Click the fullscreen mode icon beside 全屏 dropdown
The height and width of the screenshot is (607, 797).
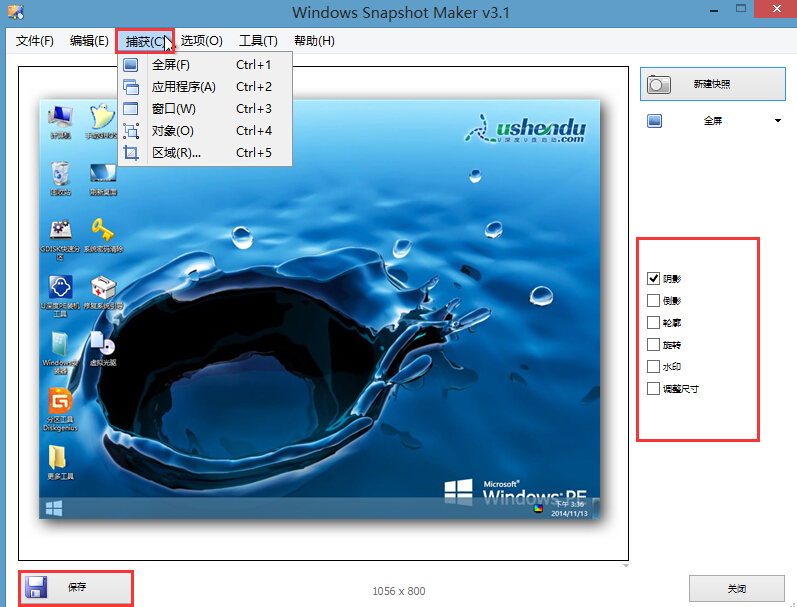[655, 121]
